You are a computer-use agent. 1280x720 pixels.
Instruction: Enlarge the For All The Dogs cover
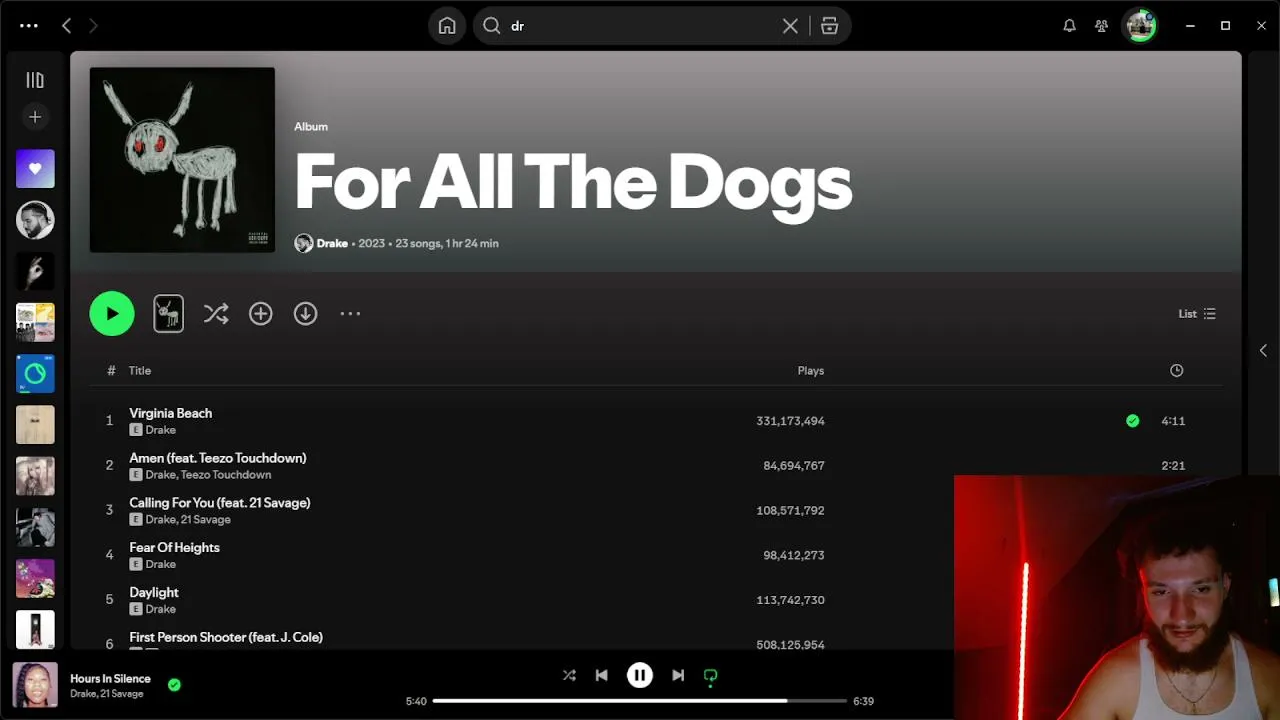182,160
